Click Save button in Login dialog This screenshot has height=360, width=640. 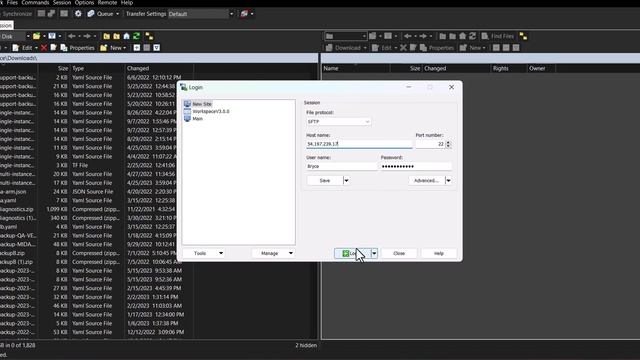325,180
